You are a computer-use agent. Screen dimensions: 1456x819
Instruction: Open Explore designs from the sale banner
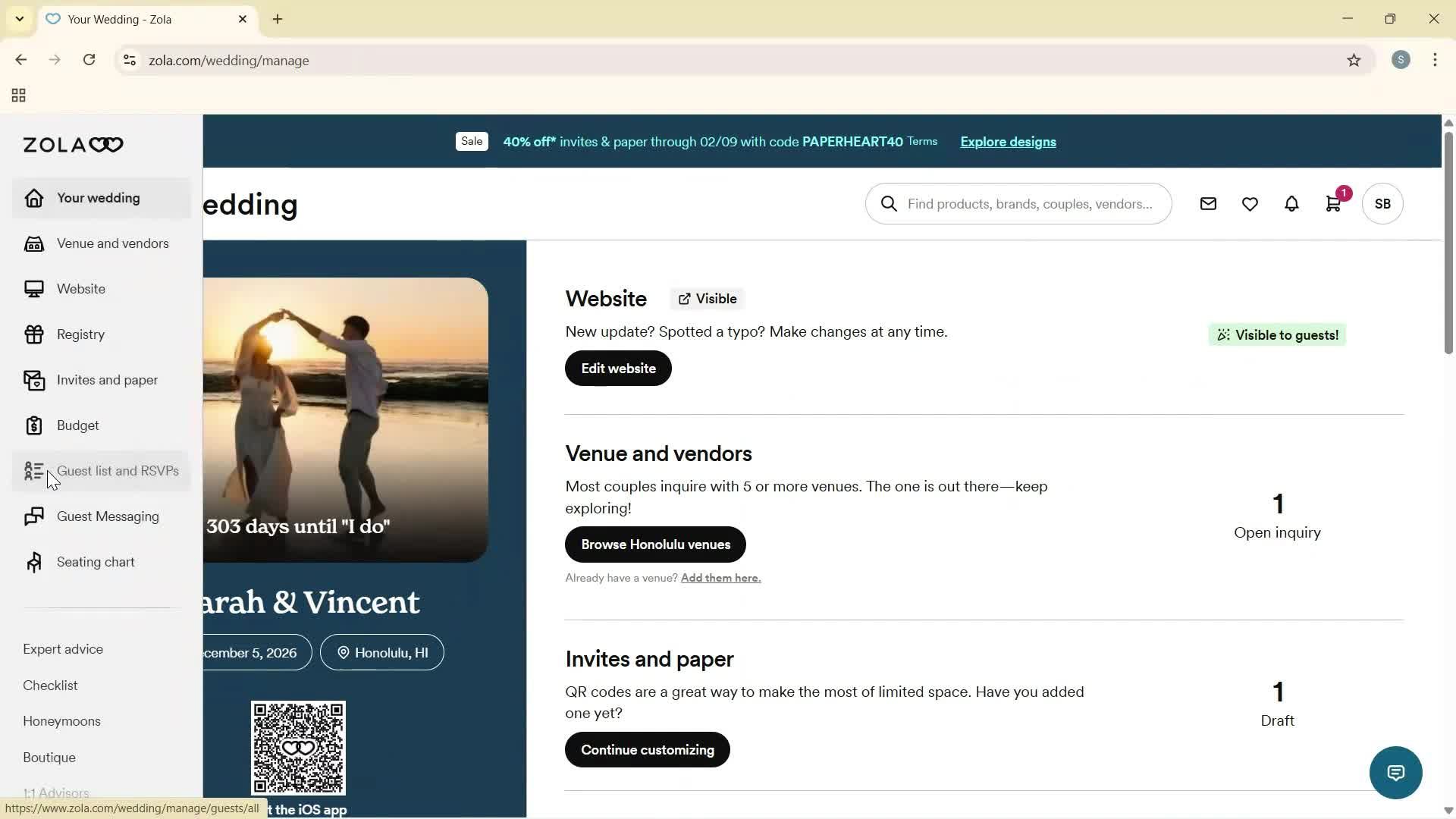pos(1007,142)
